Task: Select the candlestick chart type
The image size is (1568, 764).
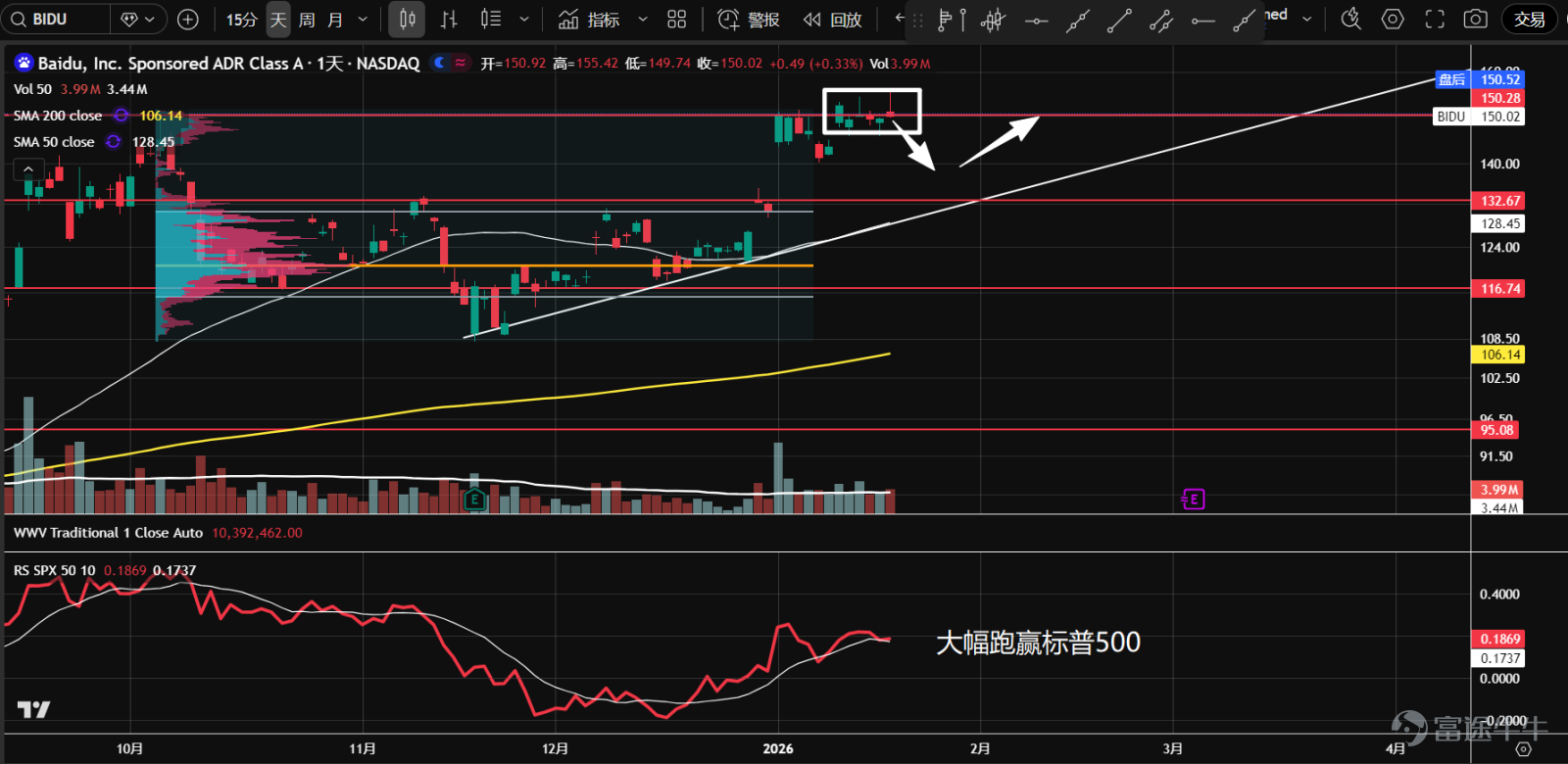Action: point(408,19)
